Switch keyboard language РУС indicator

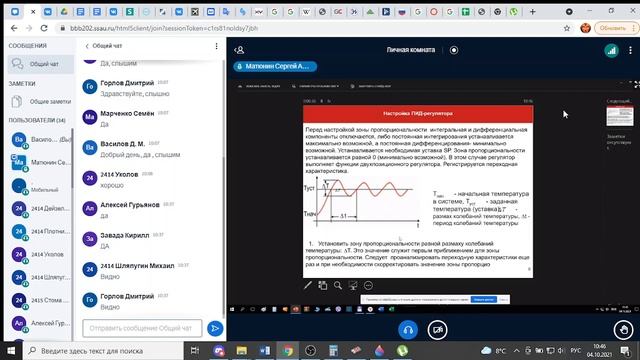[576, 351]
